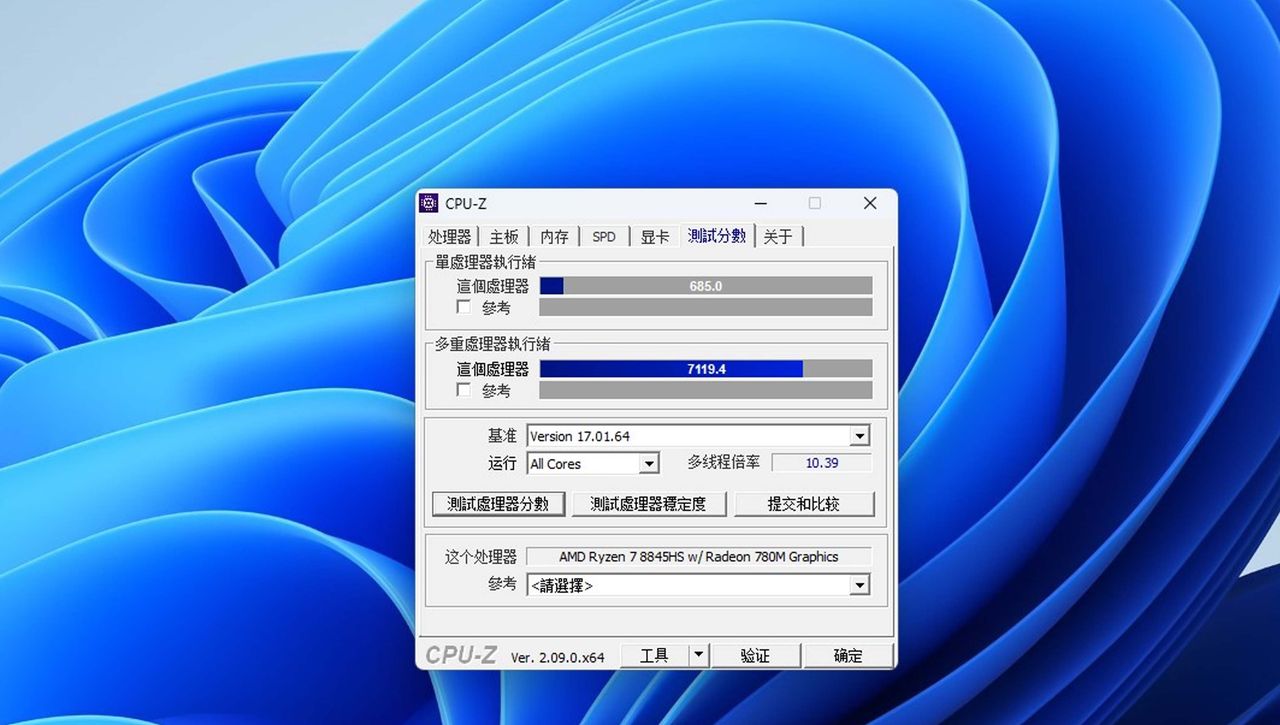Open the 基准 Version 17.01.64 dropdown
The width and height of the screenshot is (1280, 725).
698,436
